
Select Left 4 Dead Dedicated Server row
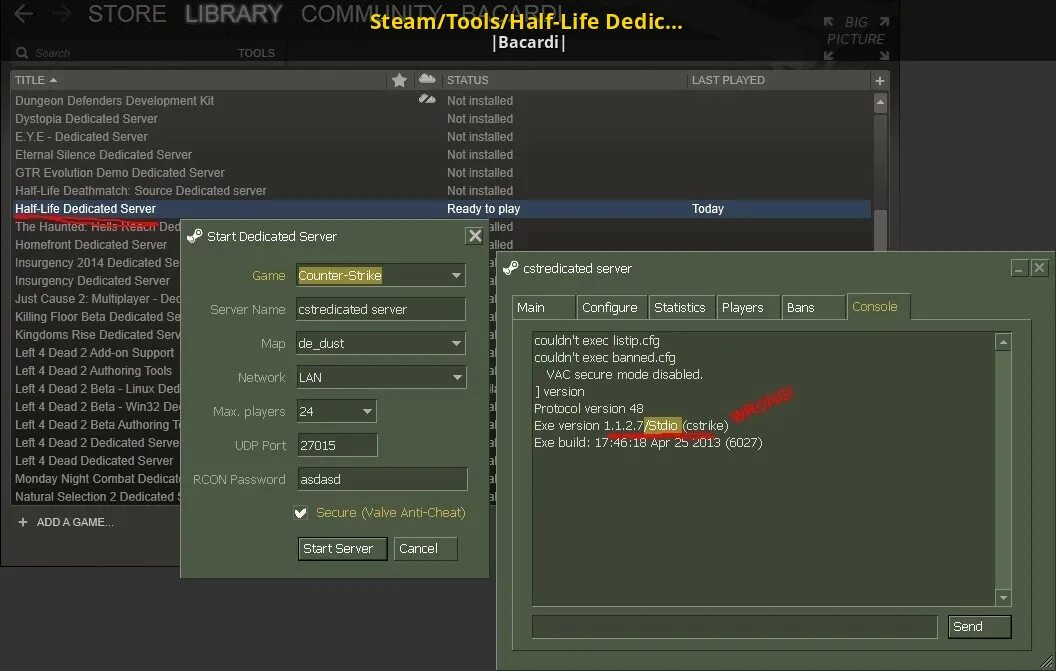pyautogui.click(x=94, y=461)
